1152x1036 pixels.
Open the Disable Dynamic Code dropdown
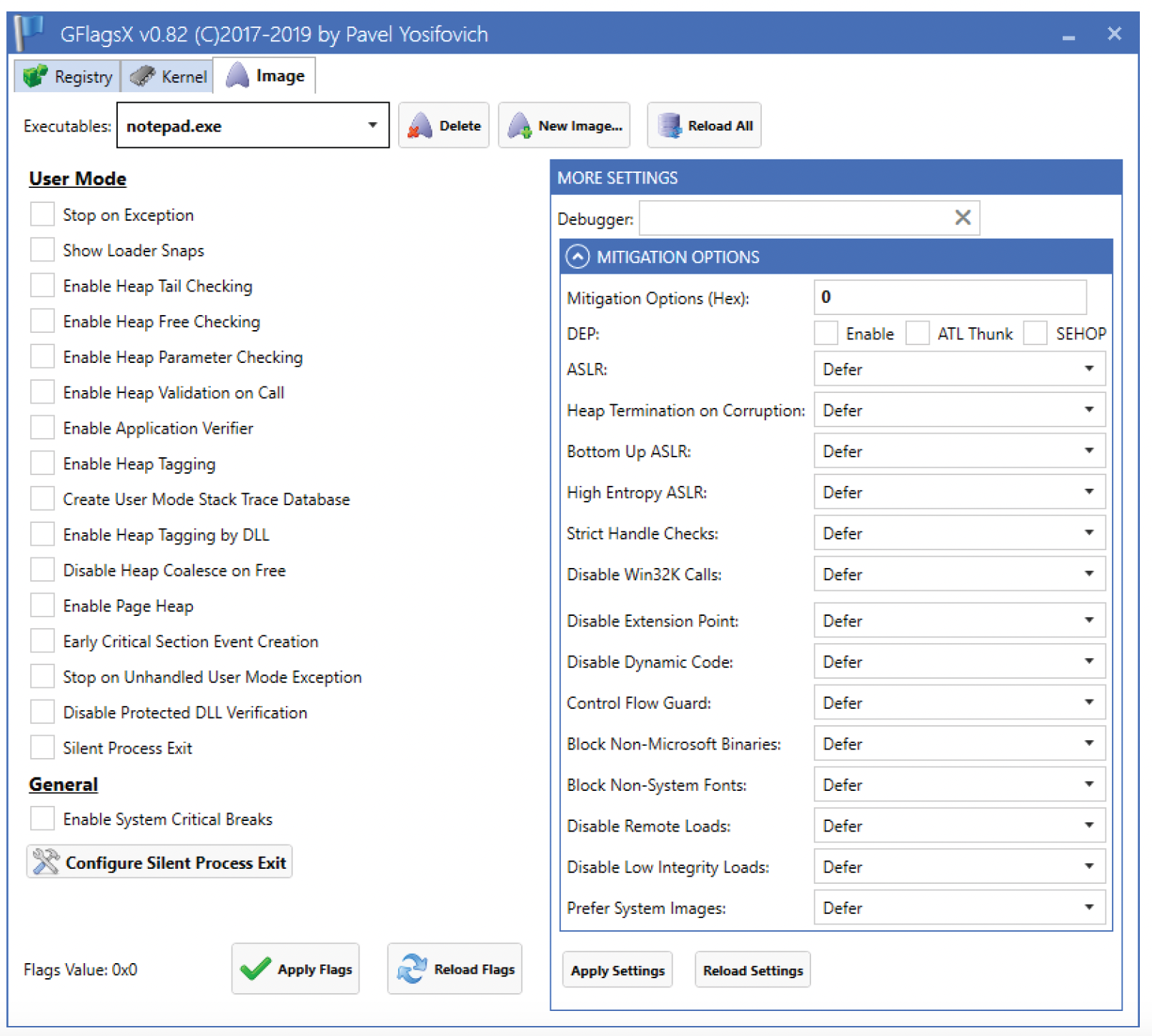point(960,662)
